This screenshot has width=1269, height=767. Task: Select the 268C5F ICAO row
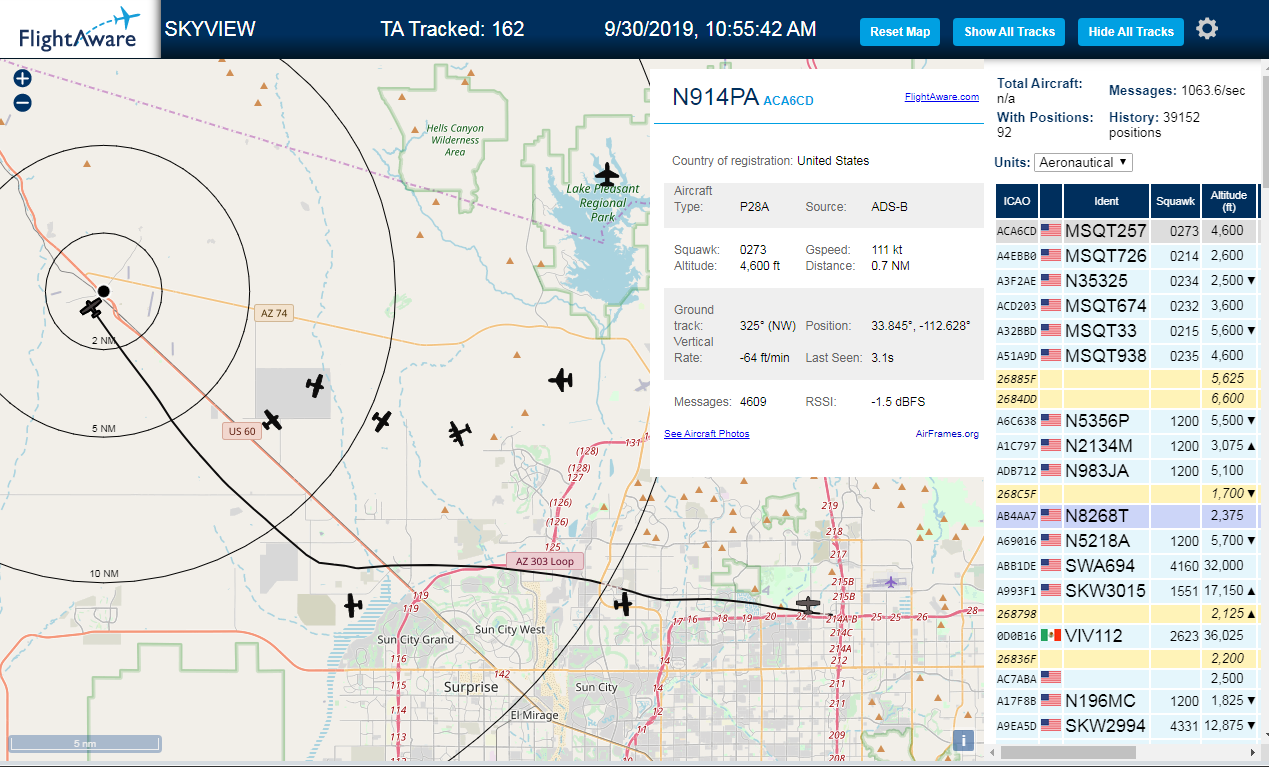pyautogui.click(x=1126, y=494)
